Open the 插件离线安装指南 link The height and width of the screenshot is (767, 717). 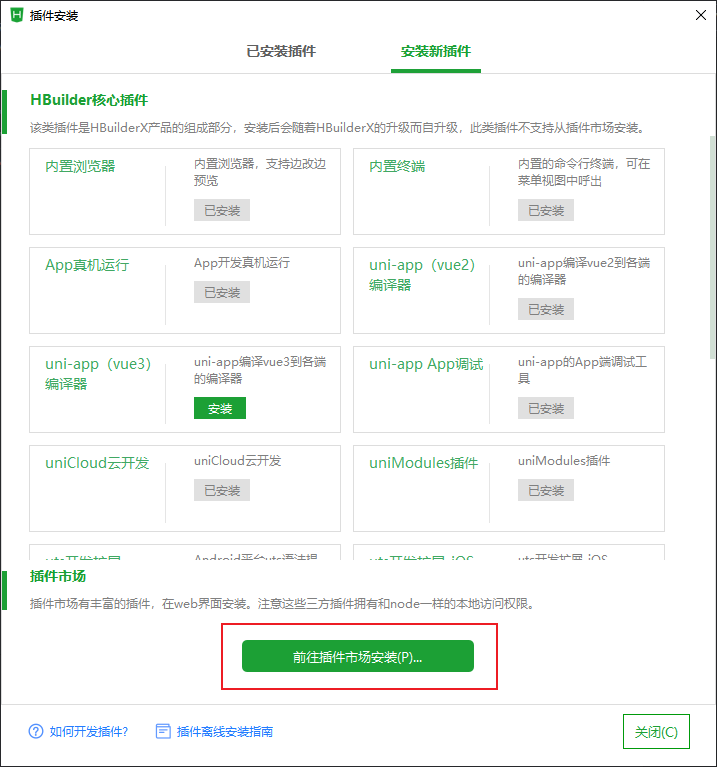[x=224, y=731]
